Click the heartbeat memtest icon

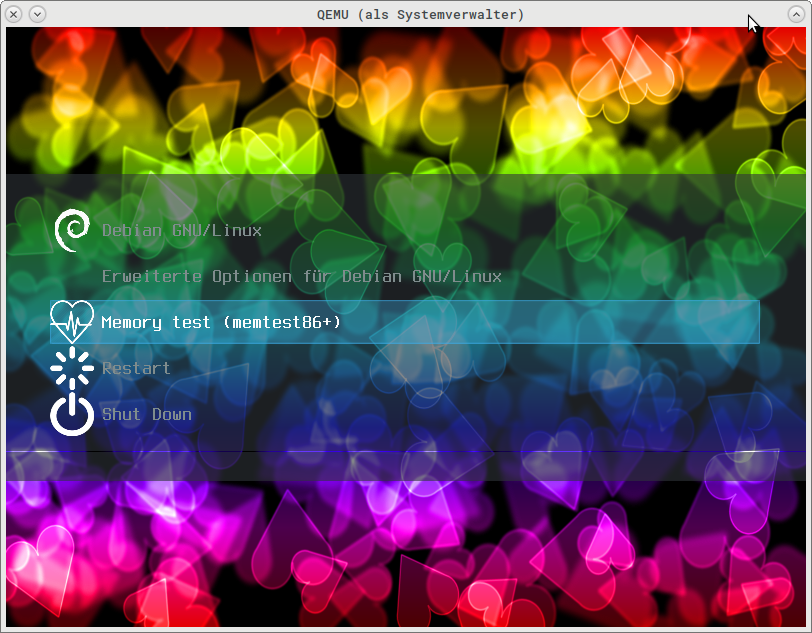(x=72, y=322)
